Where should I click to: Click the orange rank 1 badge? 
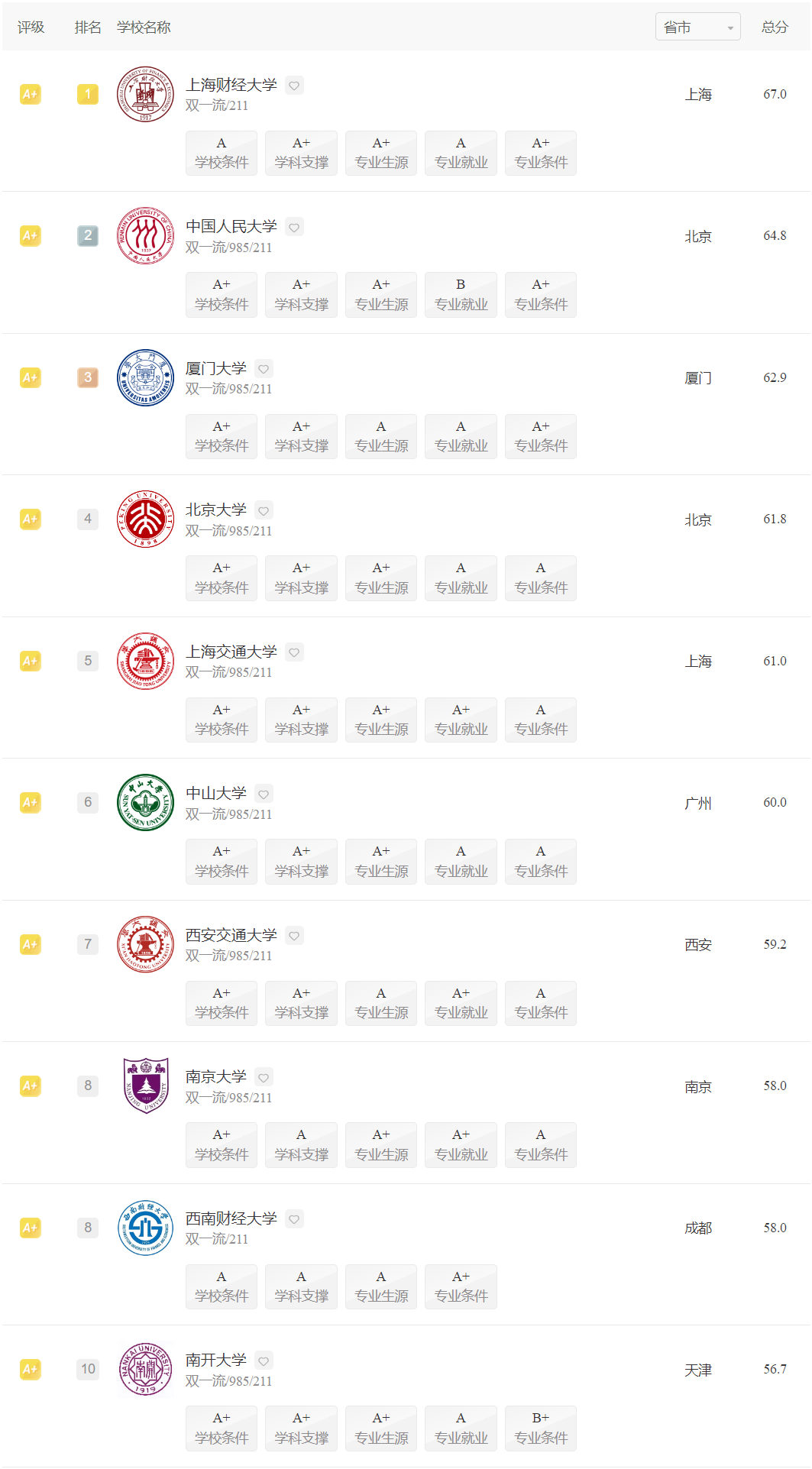click(x=88, y=94)
